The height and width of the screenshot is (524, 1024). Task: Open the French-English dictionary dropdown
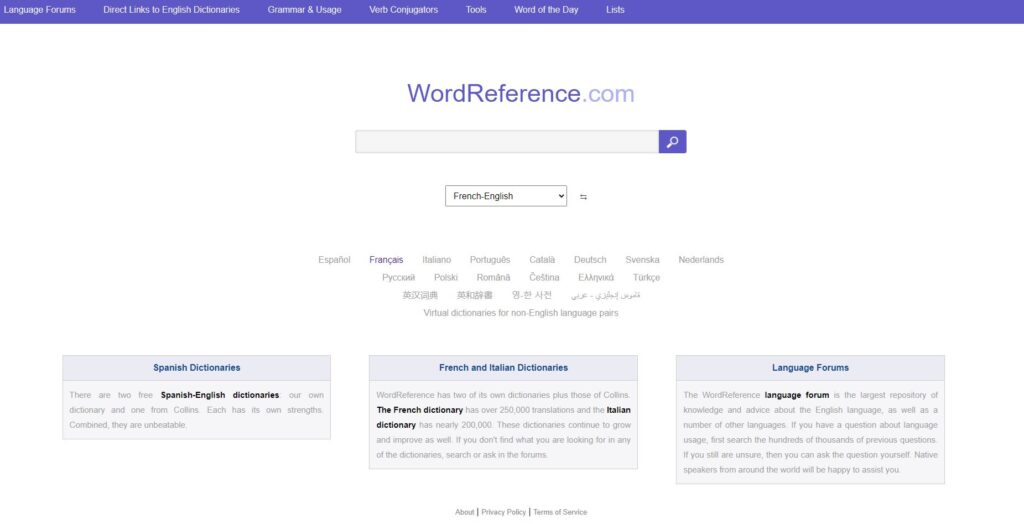click(505, 196)
